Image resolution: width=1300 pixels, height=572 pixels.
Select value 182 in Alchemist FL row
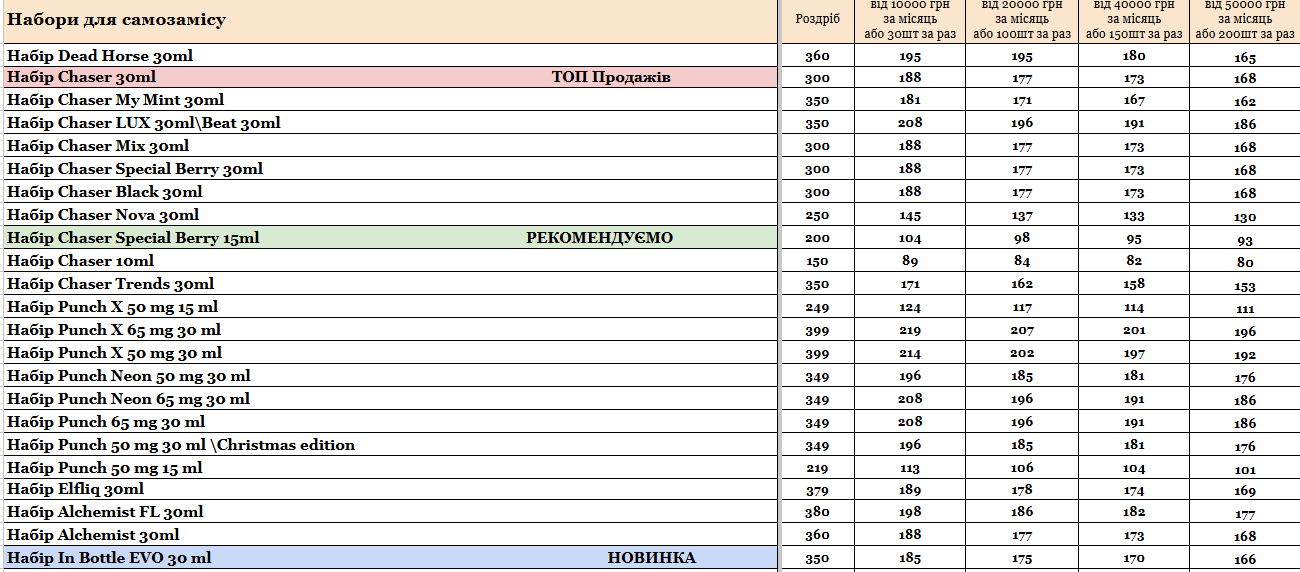coord(1134,512)
